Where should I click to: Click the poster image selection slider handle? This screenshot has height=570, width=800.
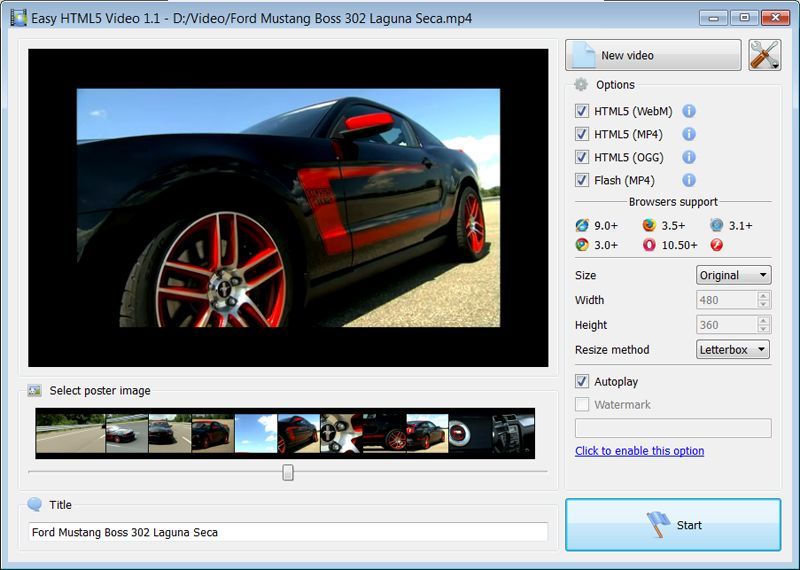tap(288, 472)
